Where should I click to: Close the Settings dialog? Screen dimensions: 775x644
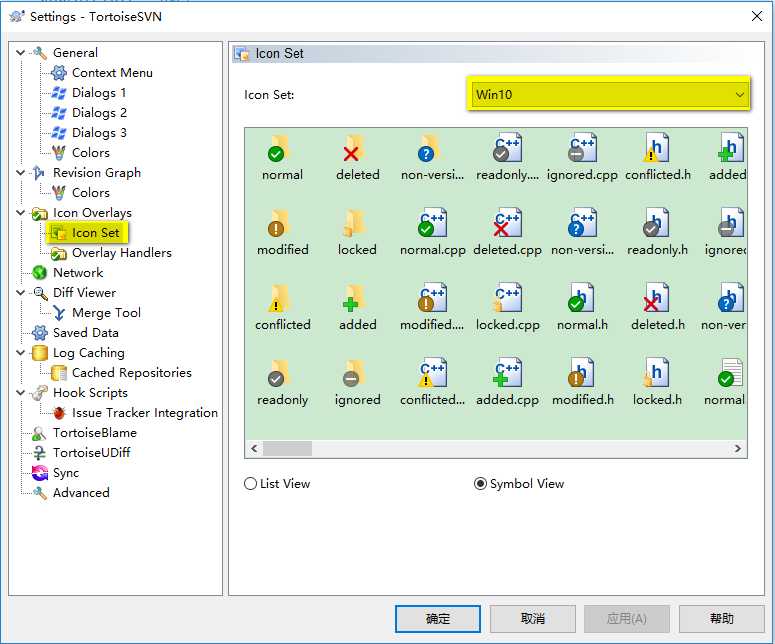[x=756, y=16]
